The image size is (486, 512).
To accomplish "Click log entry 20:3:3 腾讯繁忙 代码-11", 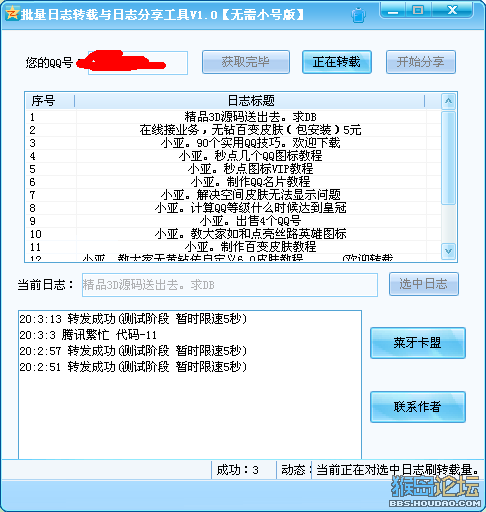I will click(x=88, y=335).
